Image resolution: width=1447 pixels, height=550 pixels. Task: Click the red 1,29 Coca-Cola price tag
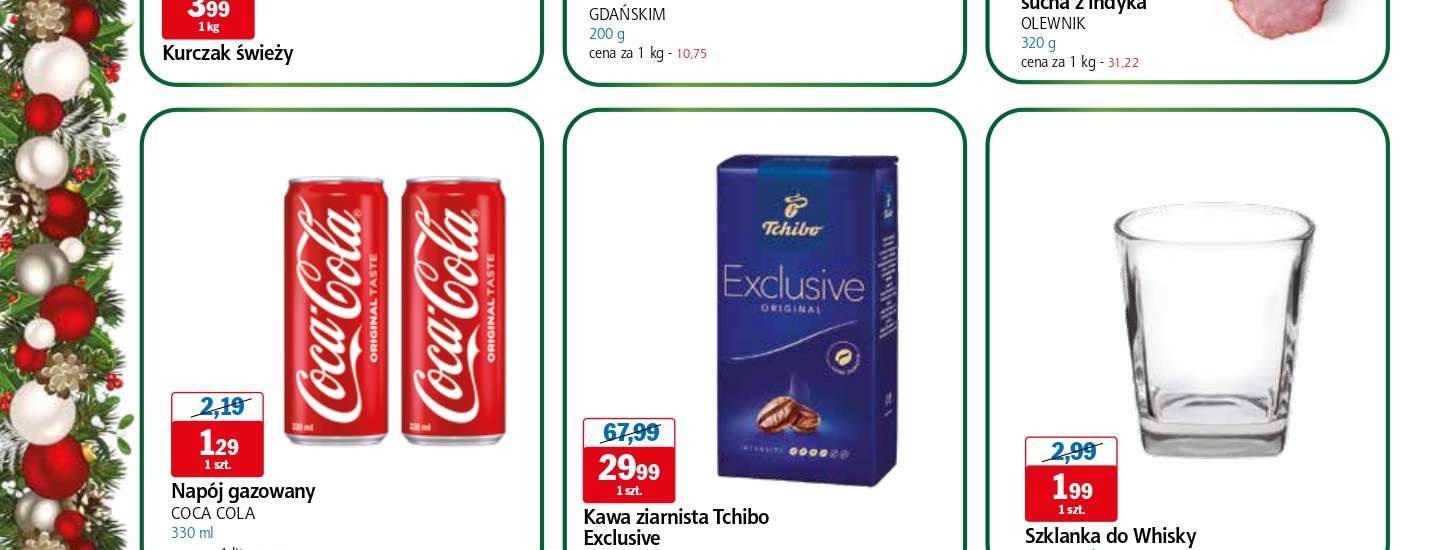click(217, 449)
